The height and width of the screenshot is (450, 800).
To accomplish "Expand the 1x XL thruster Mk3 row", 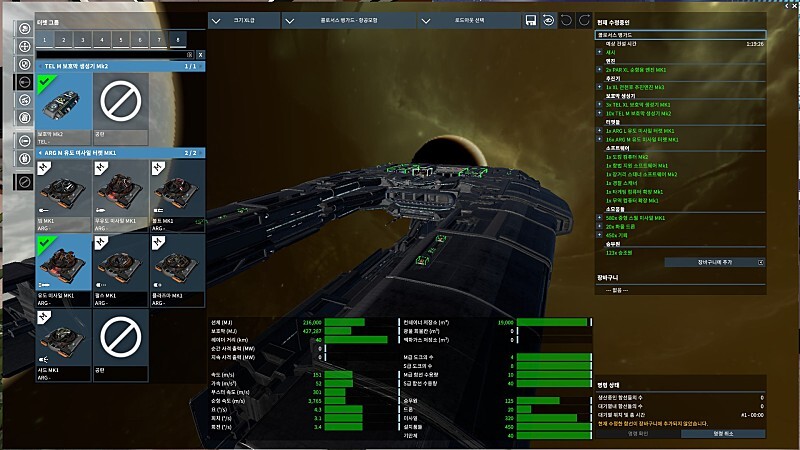I will [x=599, y=87].
